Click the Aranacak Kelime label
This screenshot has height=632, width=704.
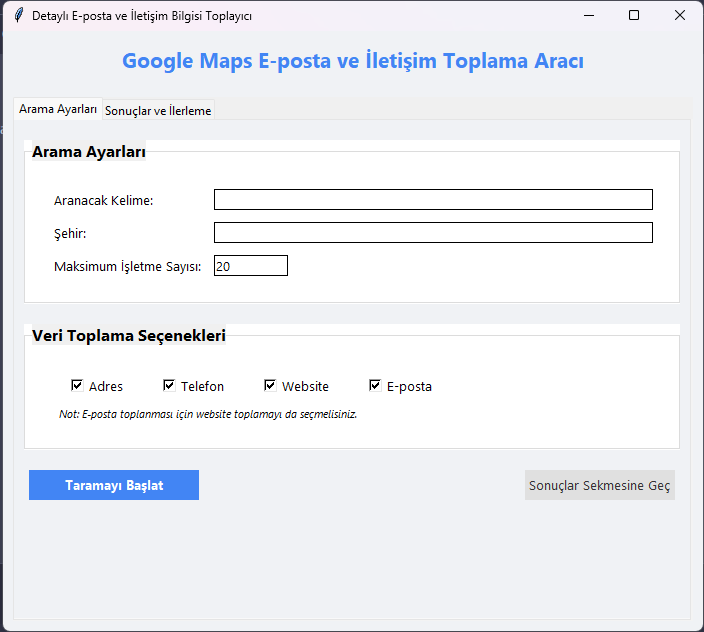[x=104, y=200]
